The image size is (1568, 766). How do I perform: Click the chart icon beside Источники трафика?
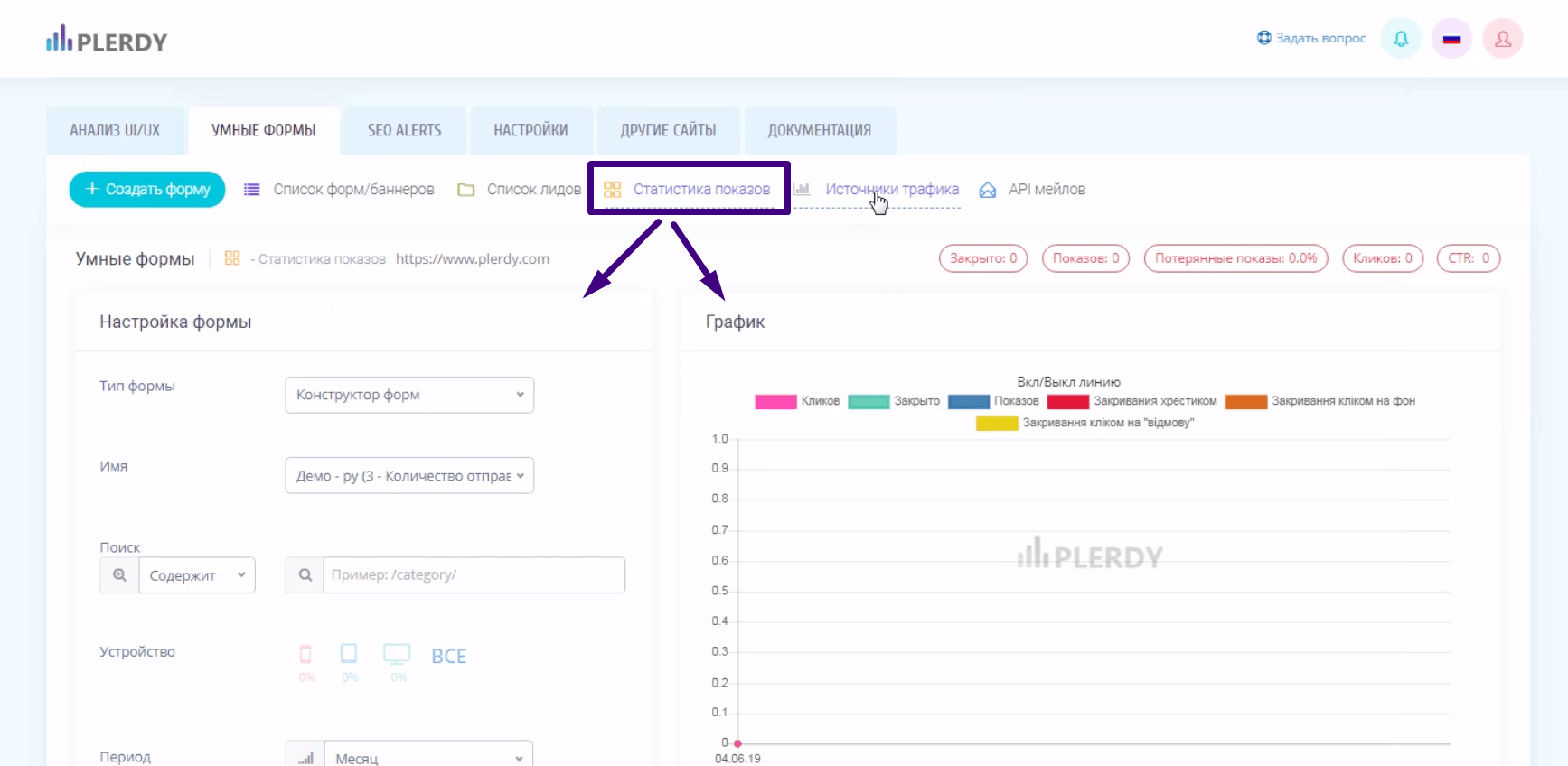coord(802,190)
